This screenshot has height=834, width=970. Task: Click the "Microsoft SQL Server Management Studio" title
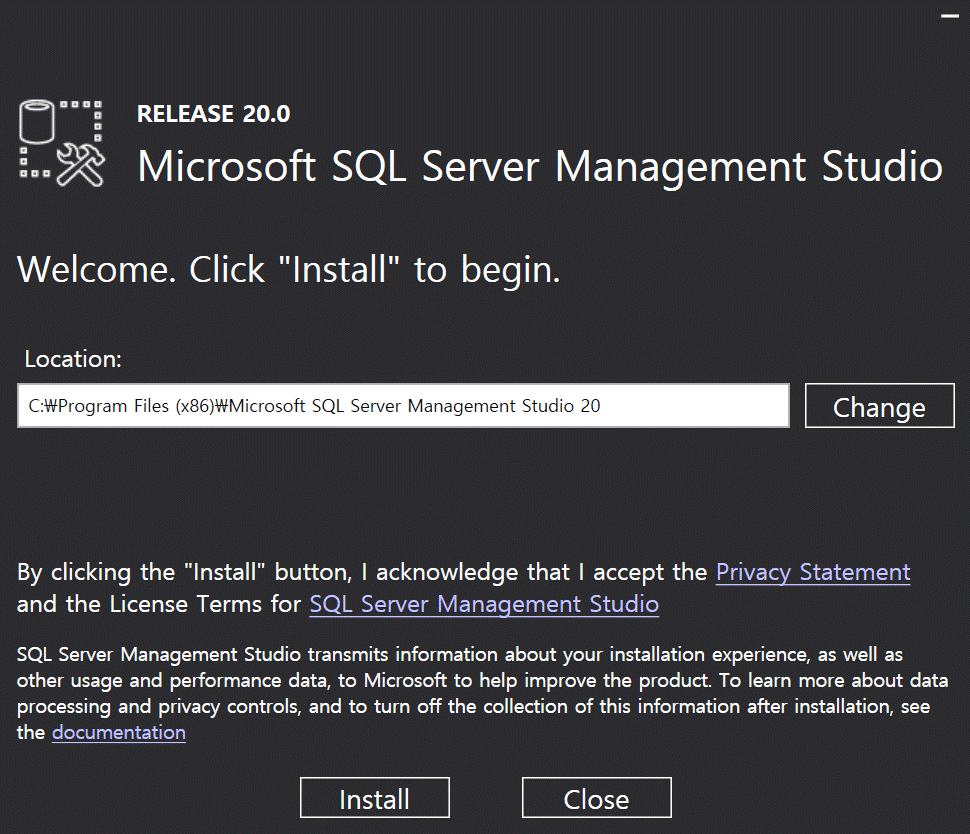click(539, 167)
